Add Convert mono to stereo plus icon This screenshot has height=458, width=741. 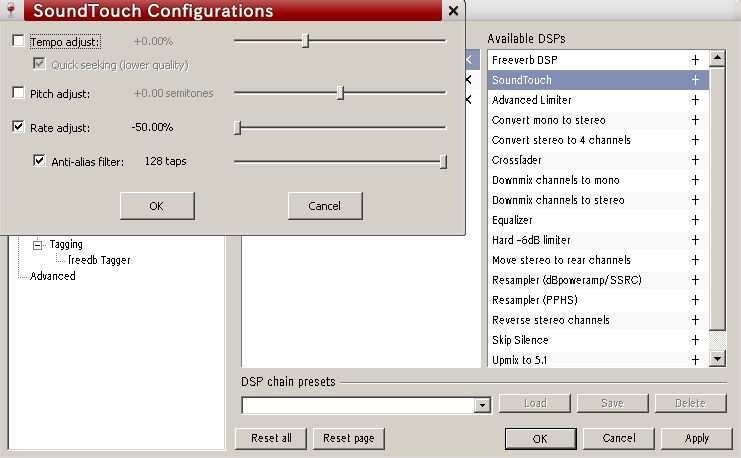[695, 120]
